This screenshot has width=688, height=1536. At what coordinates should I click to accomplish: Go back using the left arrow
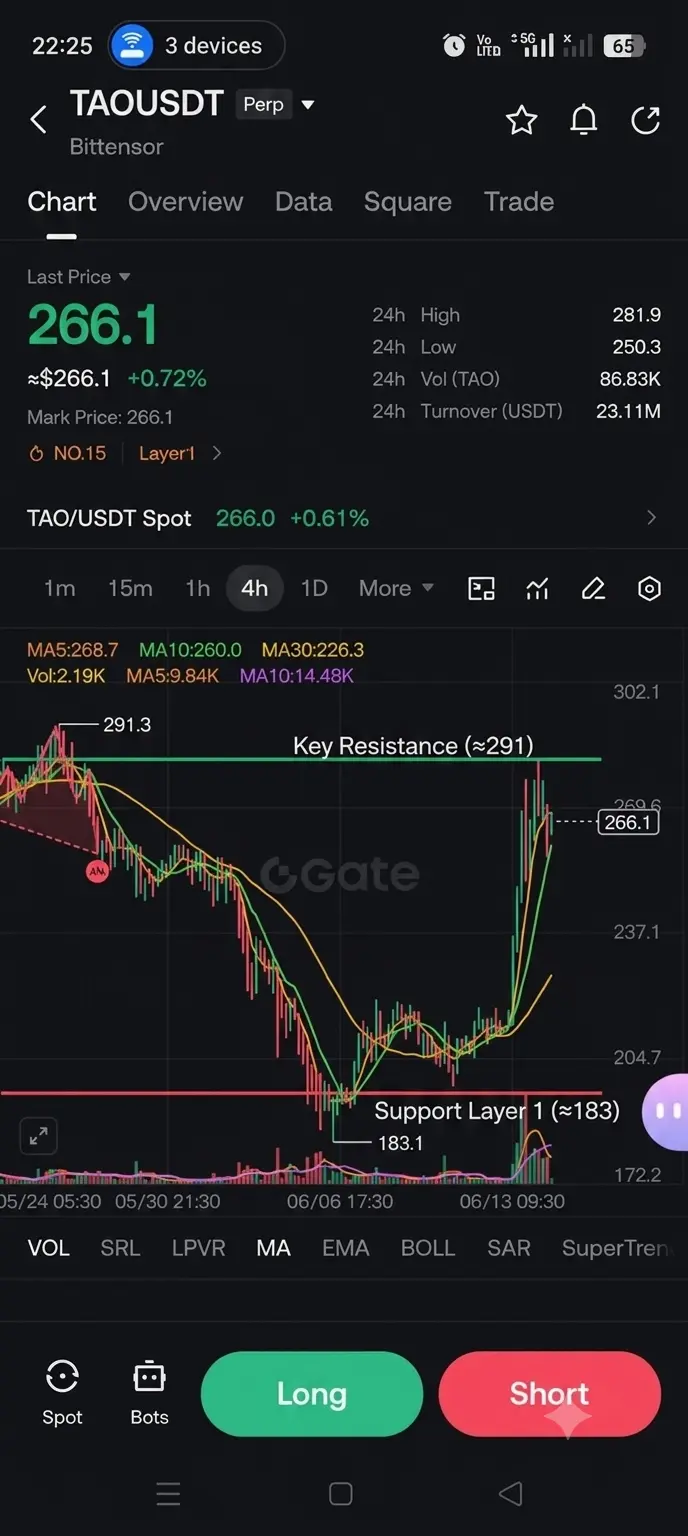(38, 120)
